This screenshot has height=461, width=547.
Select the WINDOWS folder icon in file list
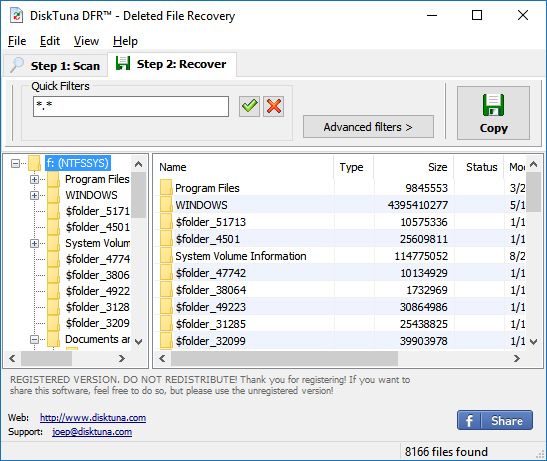(x=166, y=205)
